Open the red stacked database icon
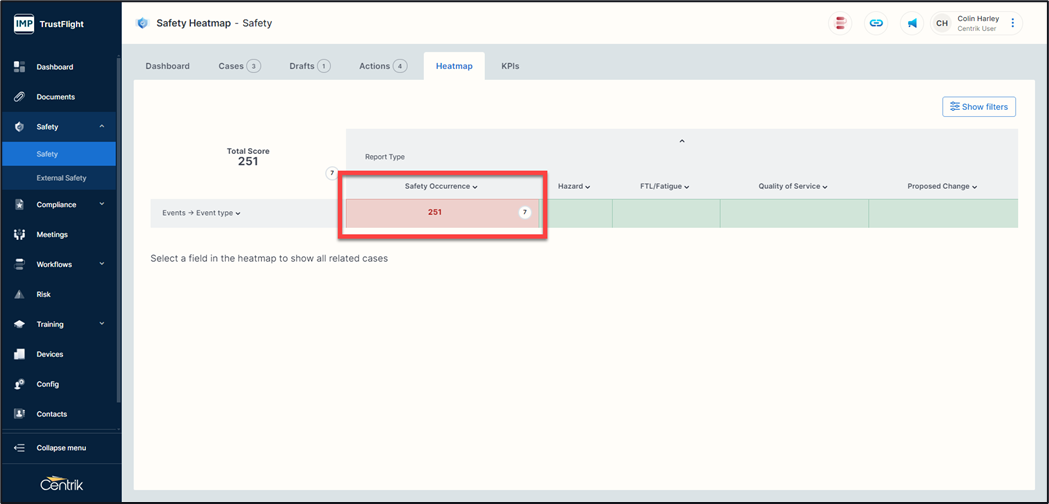 click(841, 23)
